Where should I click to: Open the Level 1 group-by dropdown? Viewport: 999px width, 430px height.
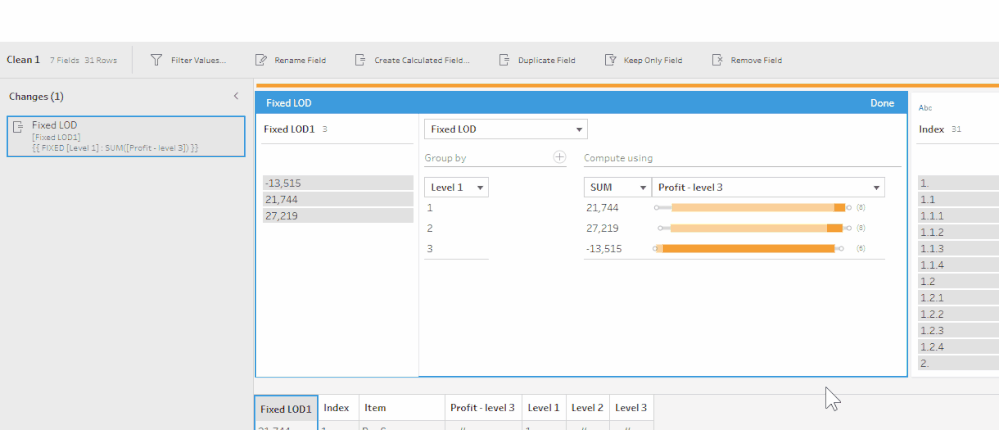click(457, 187)
